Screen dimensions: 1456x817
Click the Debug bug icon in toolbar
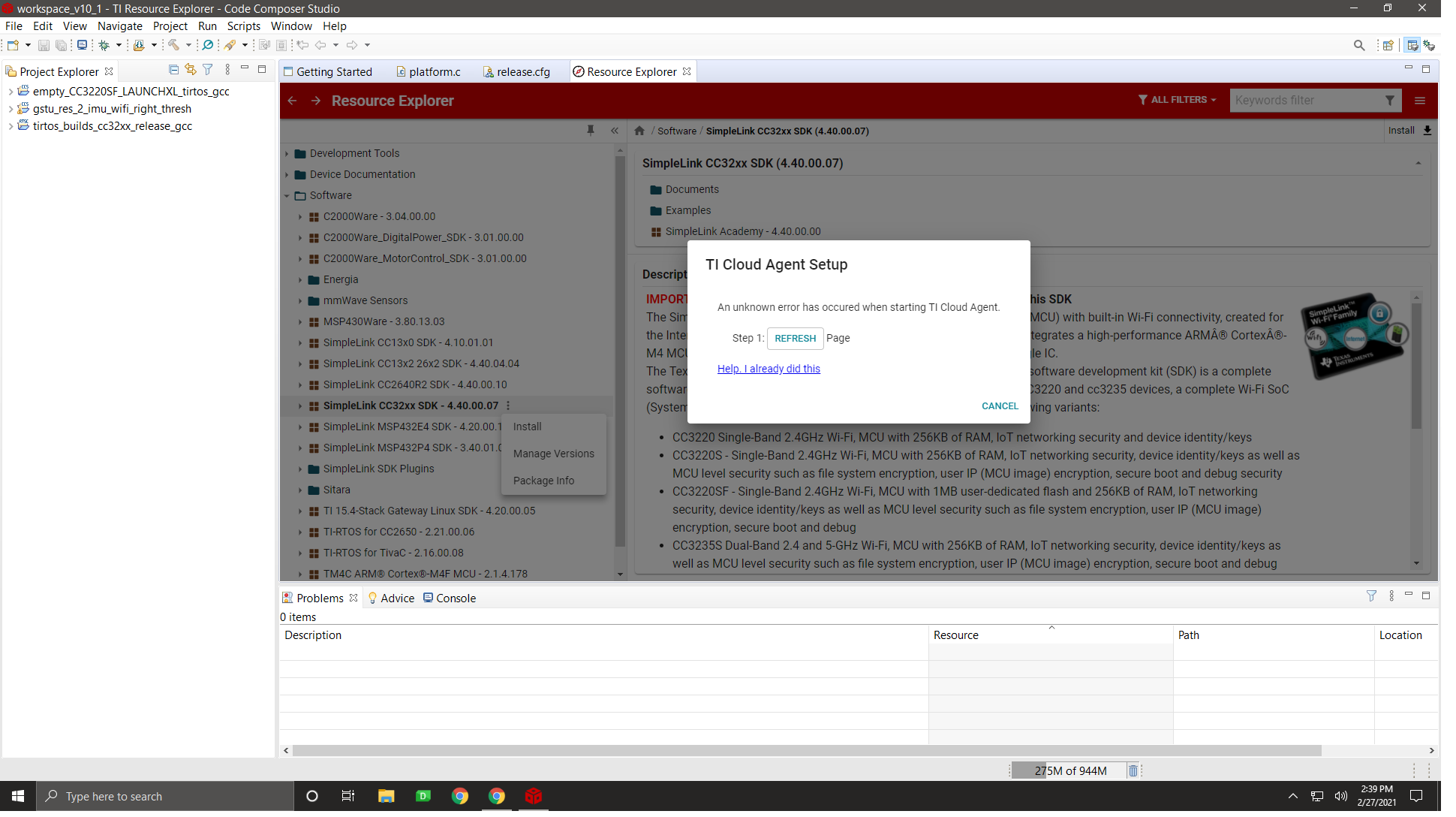(x=104, y=45)
